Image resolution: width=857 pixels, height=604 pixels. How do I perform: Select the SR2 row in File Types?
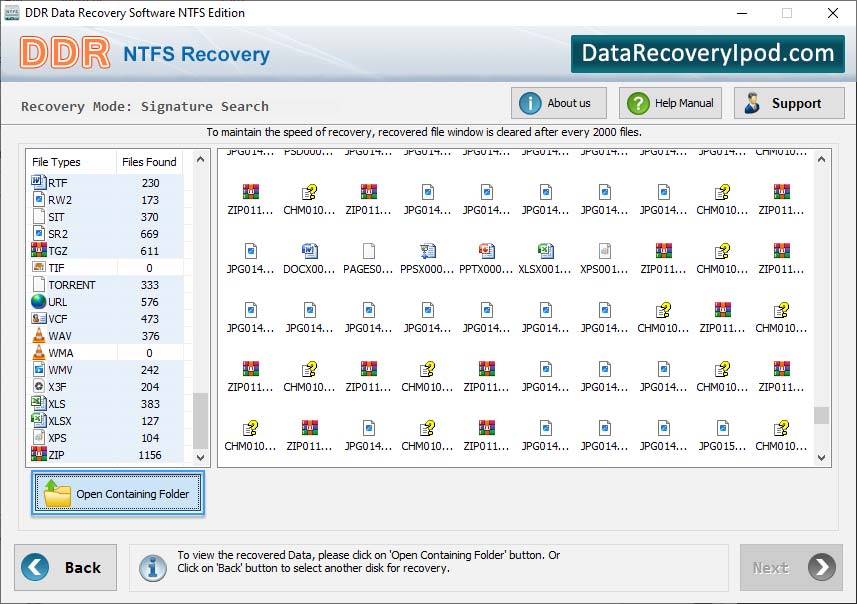click(x=106, y=233)
